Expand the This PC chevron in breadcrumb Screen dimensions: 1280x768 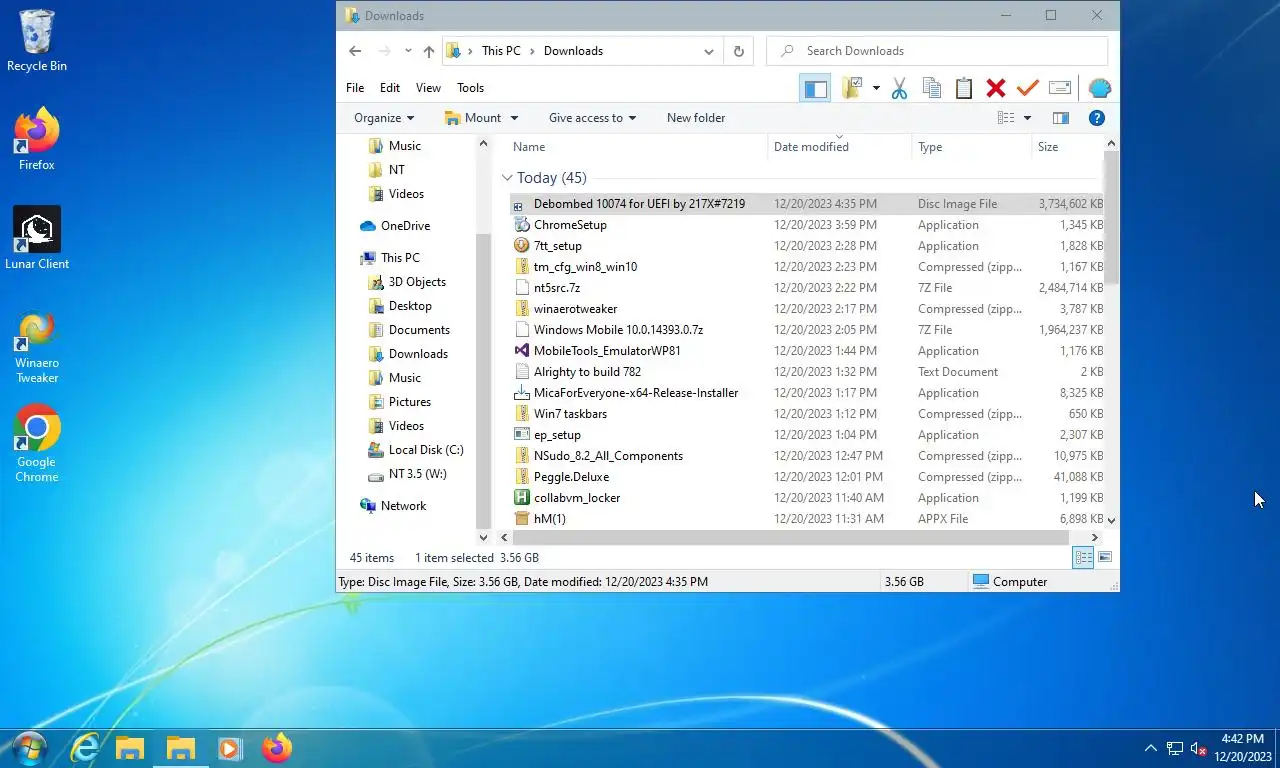pyautogui.click(x=532, y=51)
